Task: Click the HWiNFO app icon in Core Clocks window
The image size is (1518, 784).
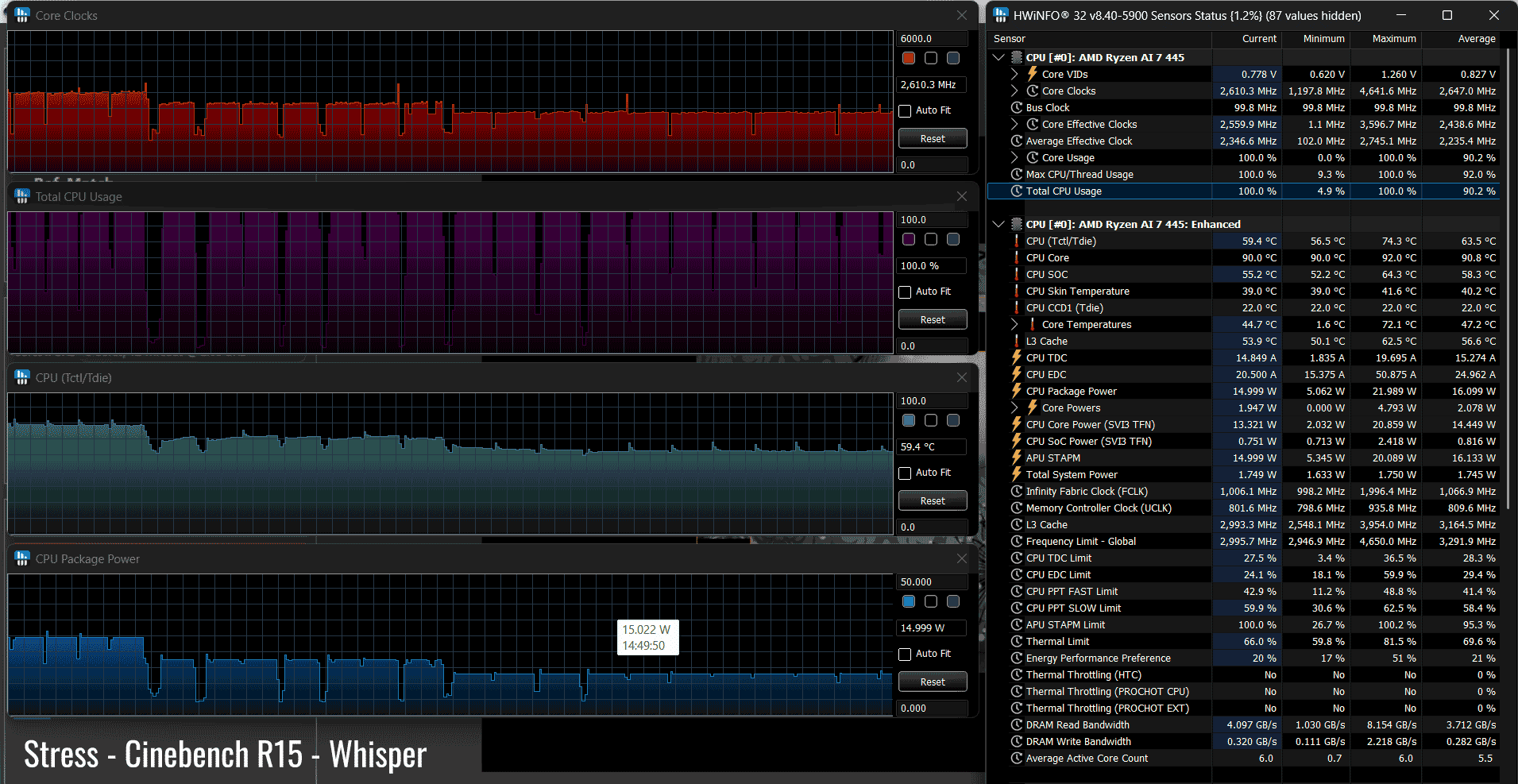Action: 21,15
